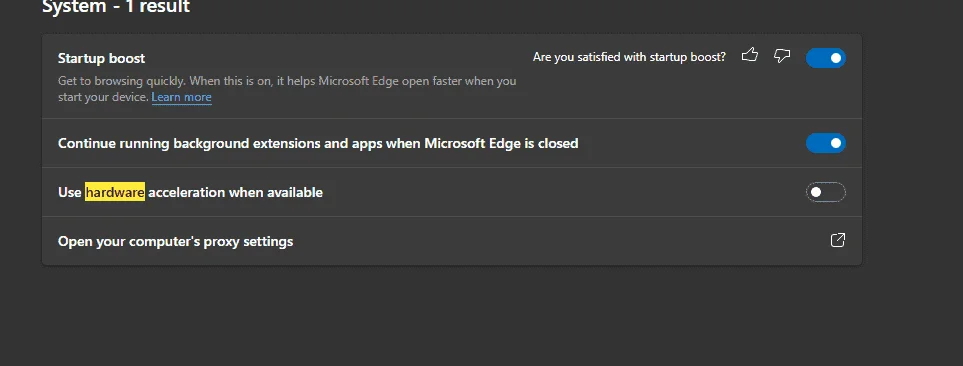Click 'Are you satisfied with startup boost?' text

click(629, 57)
